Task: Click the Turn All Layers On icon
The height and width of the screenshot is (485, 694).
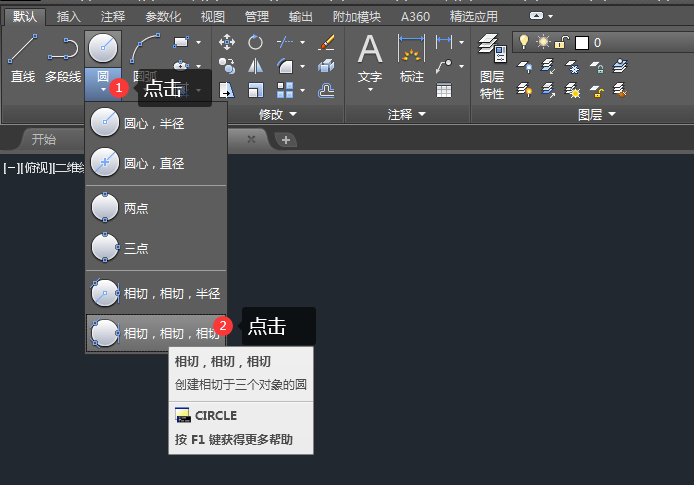Action: pyautogui.click(x=525, y=90)
